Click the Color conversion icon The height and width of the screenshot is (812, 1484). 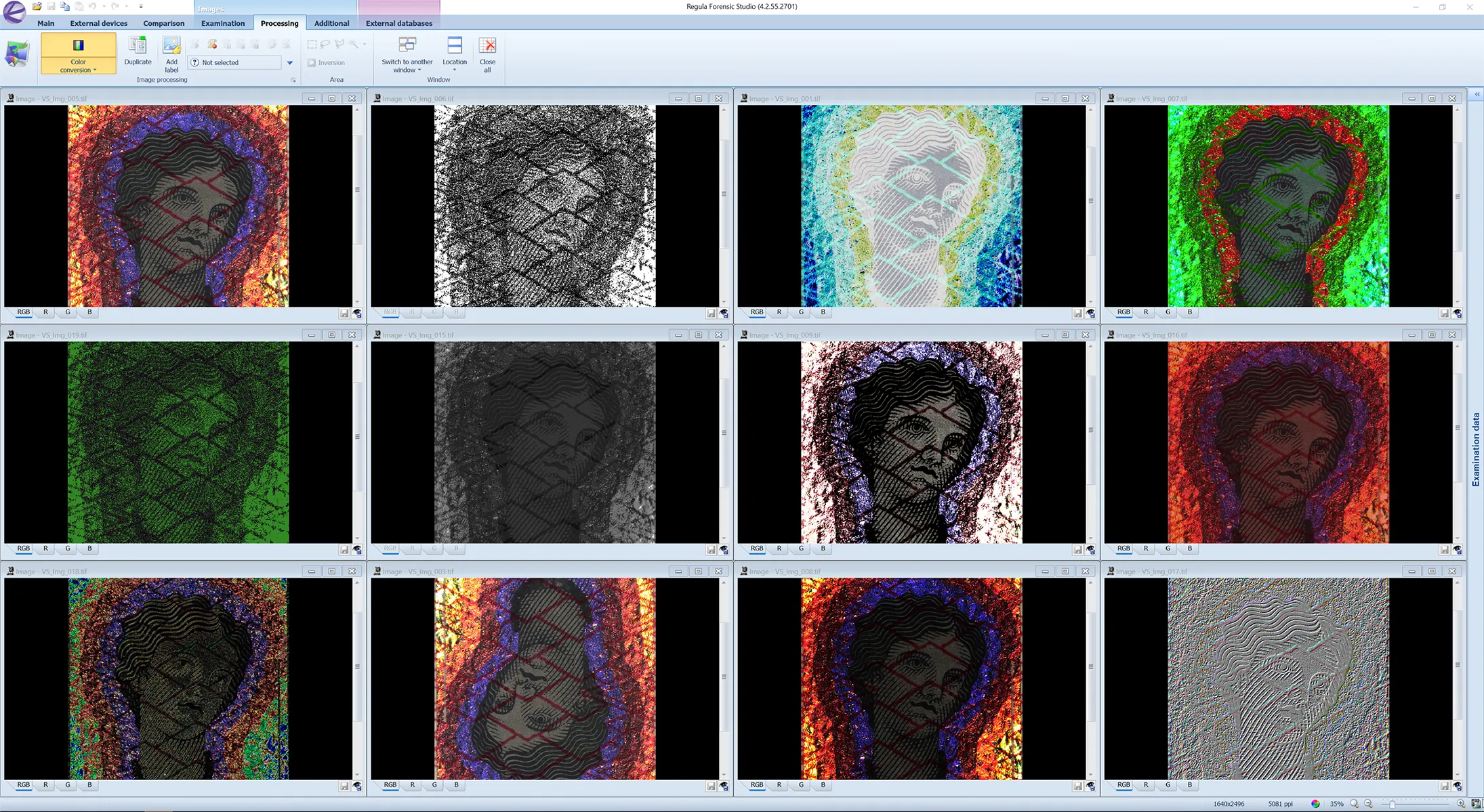click(79, 45)
